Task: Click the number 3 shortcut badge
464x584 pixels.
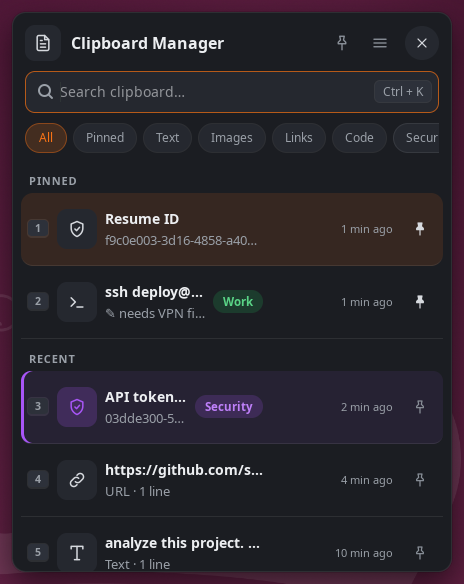Action: coord(38,406)
